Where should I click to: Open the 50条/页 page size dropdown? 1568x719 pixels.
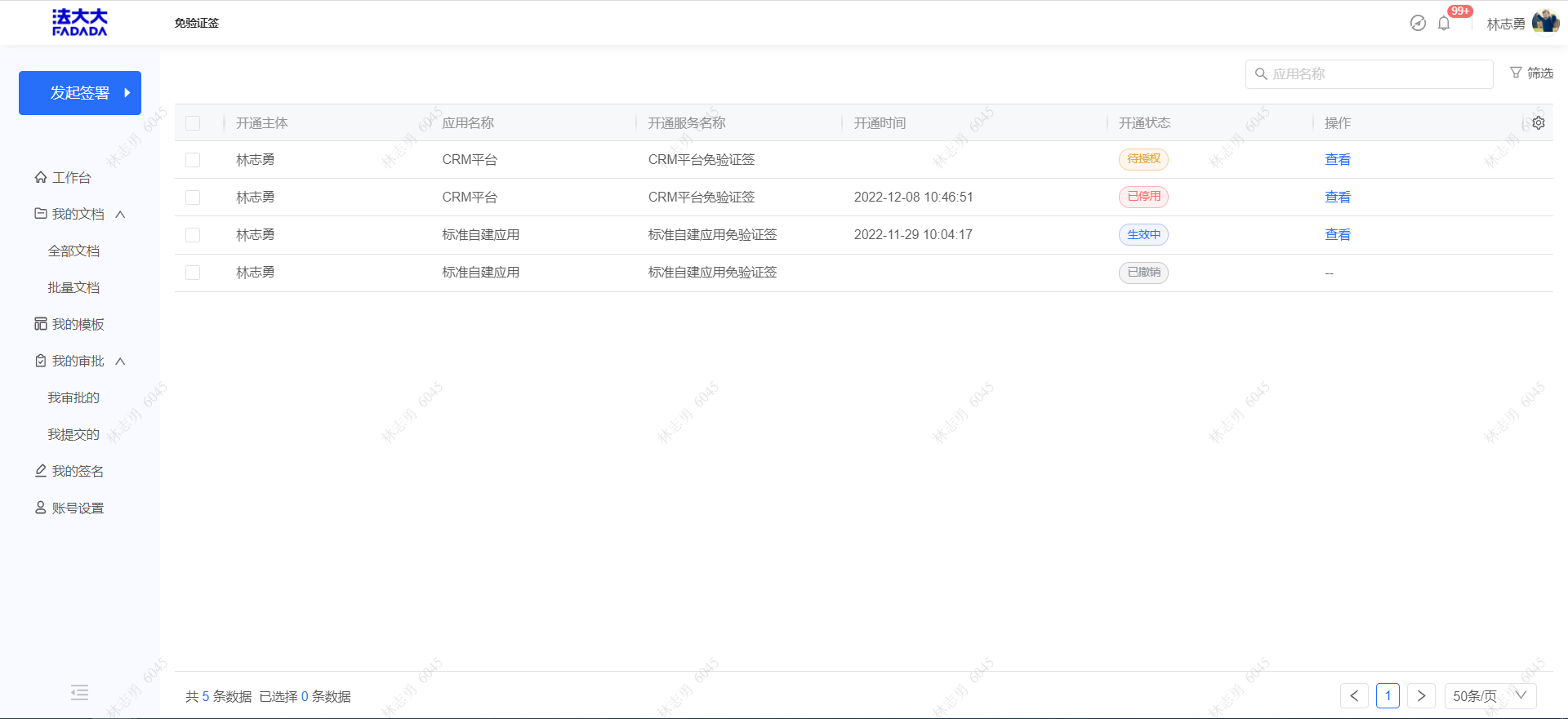click(1490, 695)
